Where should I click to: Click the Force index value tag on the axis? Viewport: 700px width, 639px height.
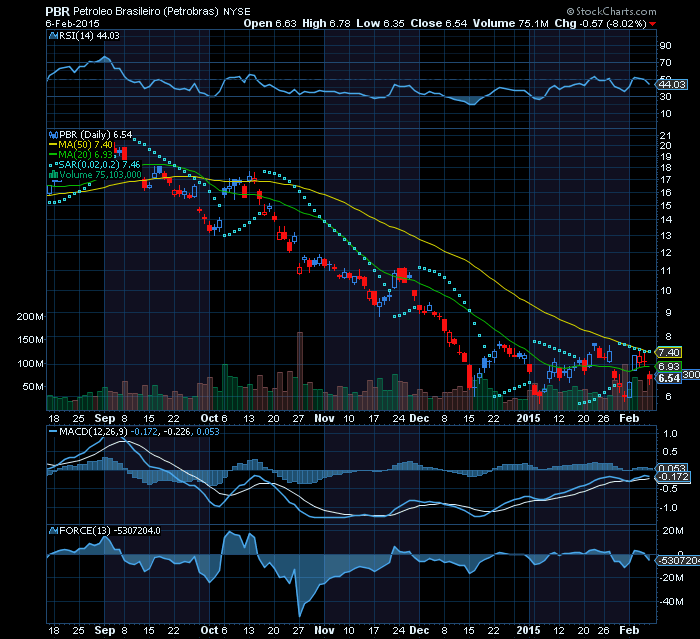point(679,560)
